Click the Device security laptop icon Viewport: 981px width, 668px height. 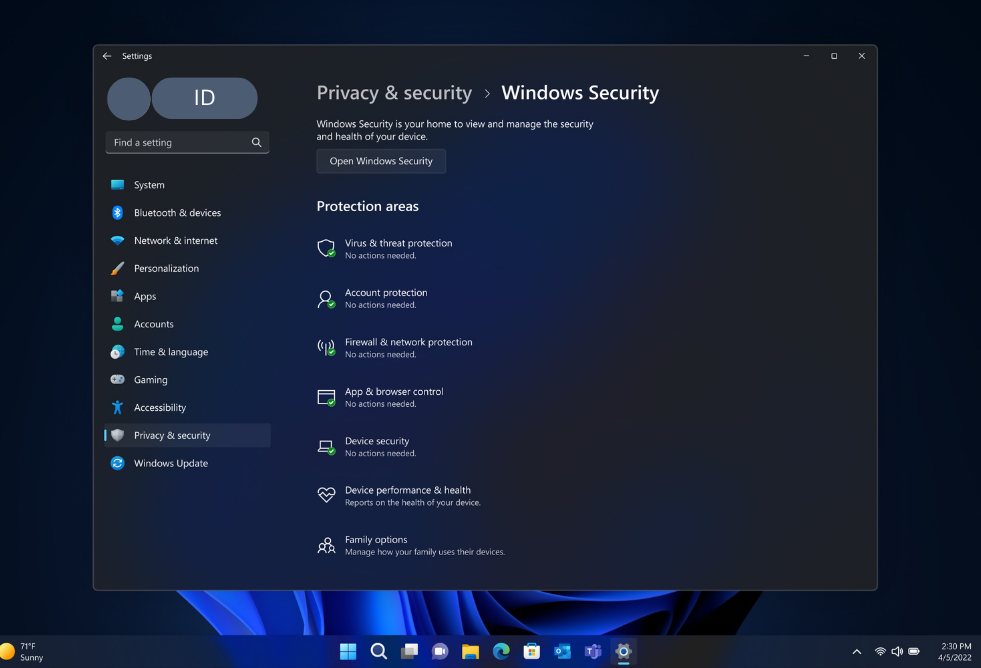326,447
